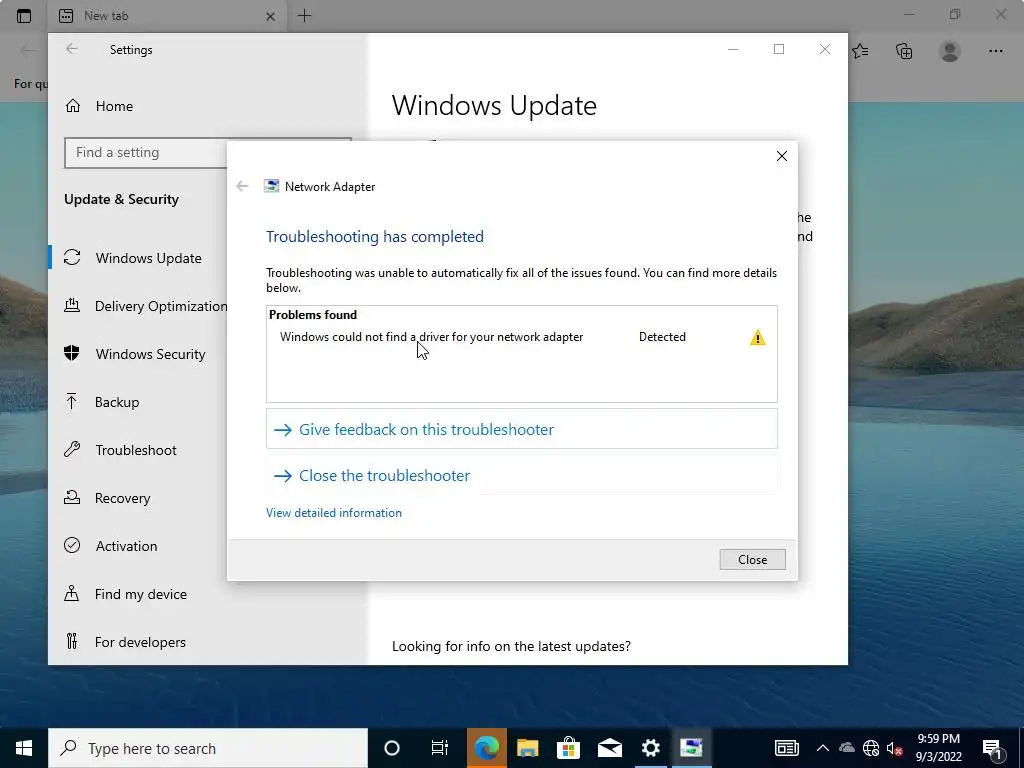Click the muted speaker volume icon
This screenshot has height=768, width=1024.
[894, 748]
